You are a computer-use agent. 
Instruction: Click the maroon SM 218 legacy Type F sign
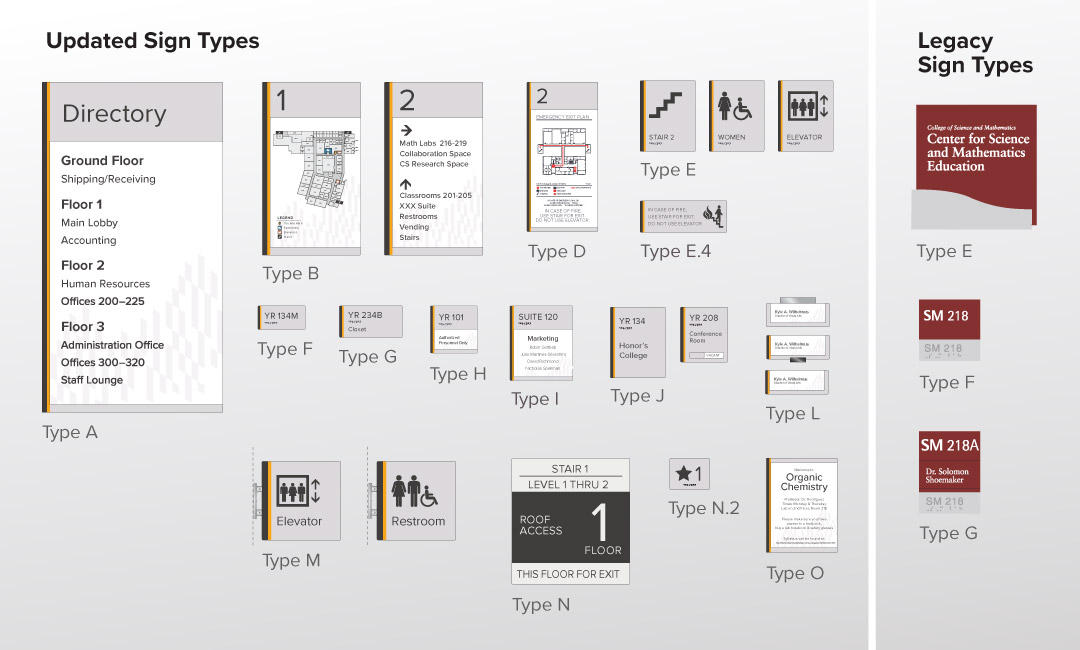coord(949,317)
